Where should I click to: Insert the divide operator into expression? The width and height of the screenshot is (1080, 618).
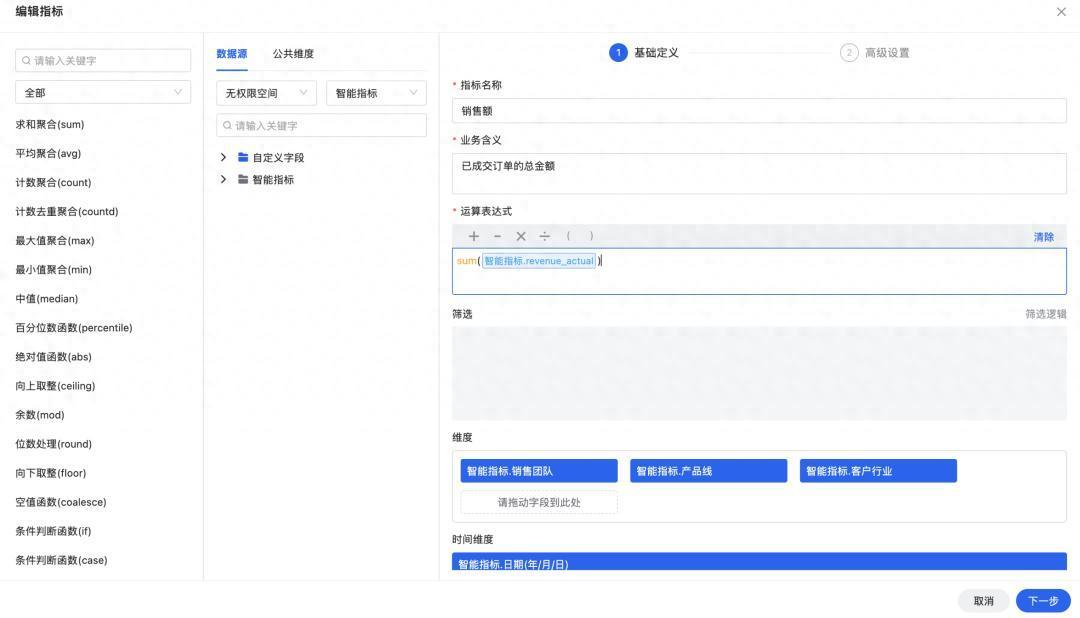tap(545, 236)
